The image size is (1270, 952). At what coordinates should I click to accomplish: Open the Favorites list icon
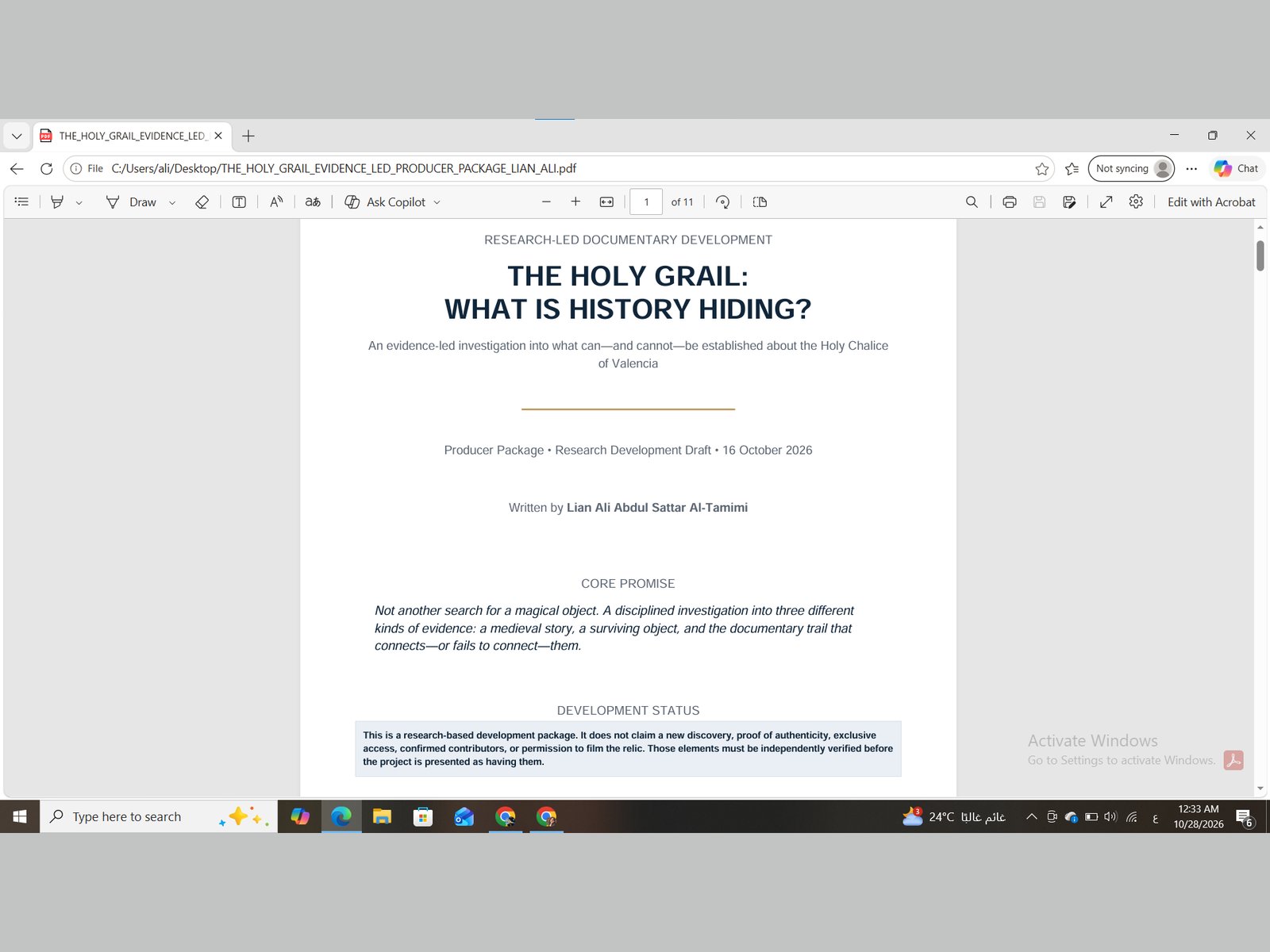point(1072,168)
